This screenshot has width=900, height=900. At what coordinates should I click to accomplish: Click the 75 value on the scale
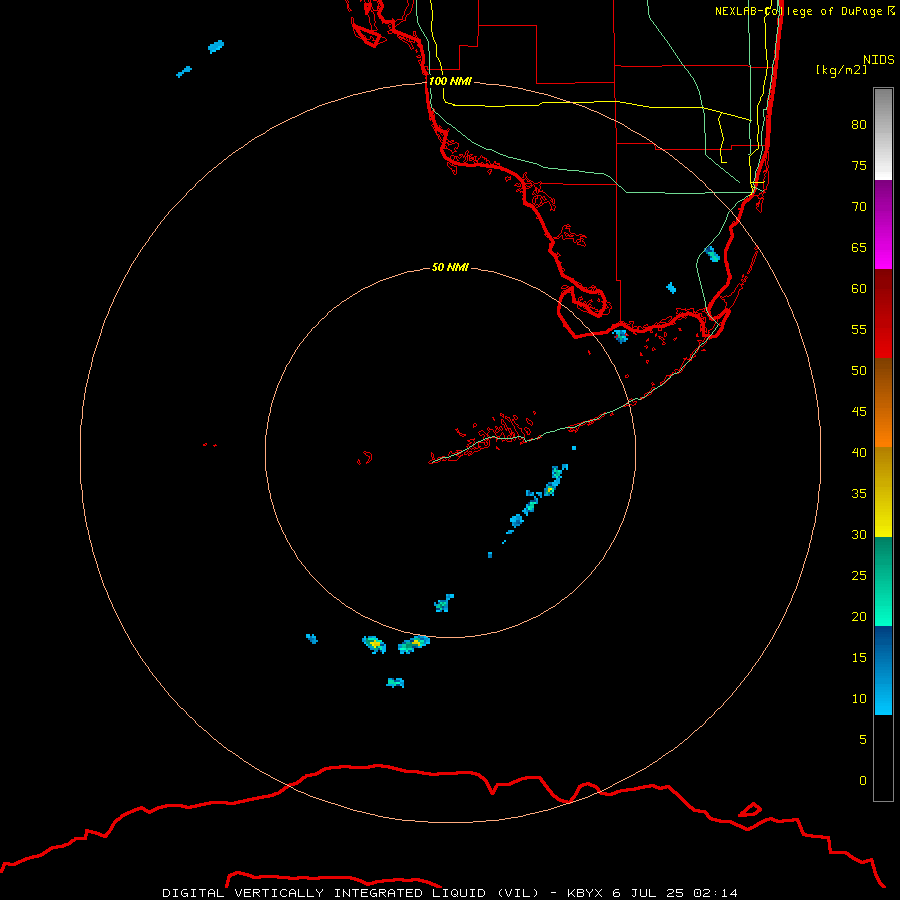pyautogui.click(x=859, y=165)
